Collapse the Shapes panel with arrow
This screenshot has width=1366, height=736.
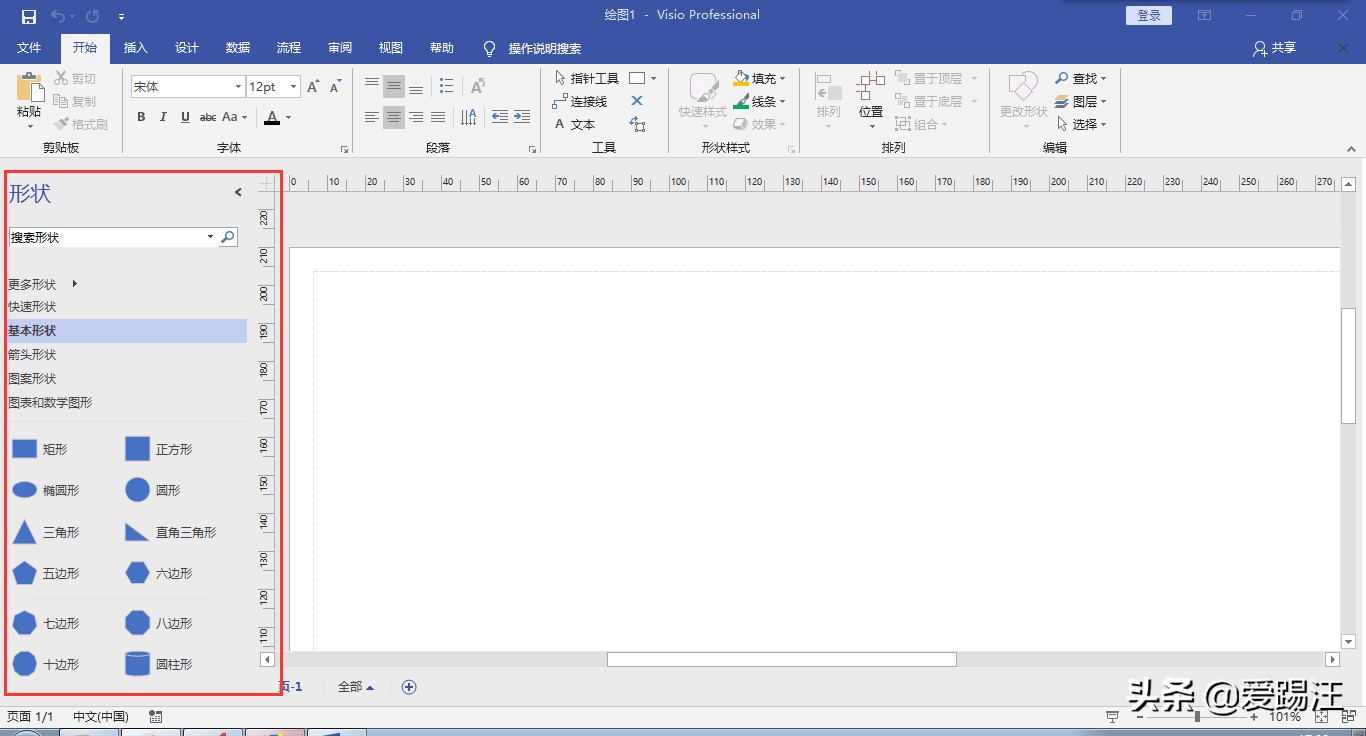click(238, 192)
